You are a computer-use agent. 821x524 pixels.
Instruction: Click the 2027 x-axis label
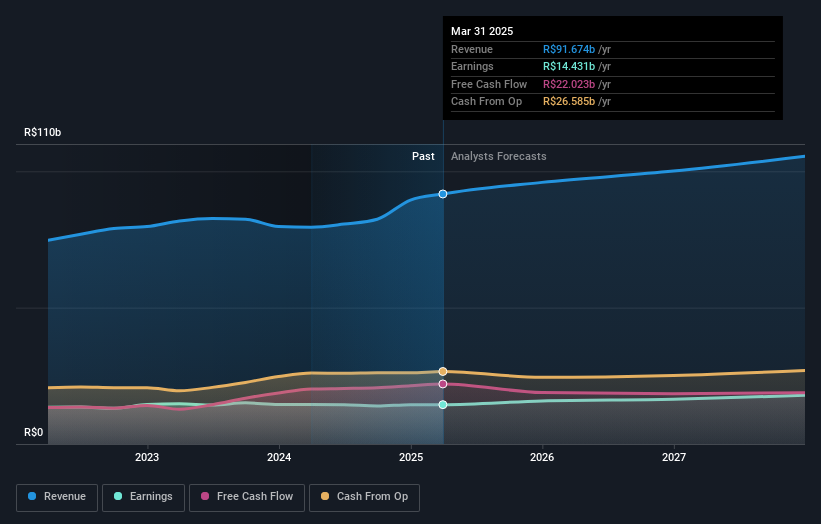674,458
